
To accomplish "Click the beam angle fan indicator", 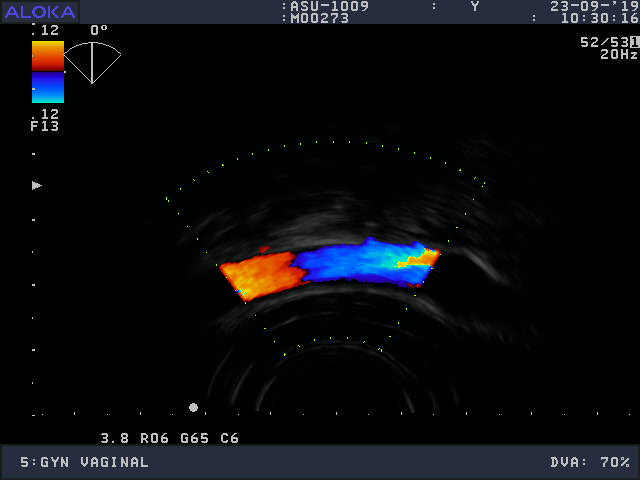I will tap(92, 62).
